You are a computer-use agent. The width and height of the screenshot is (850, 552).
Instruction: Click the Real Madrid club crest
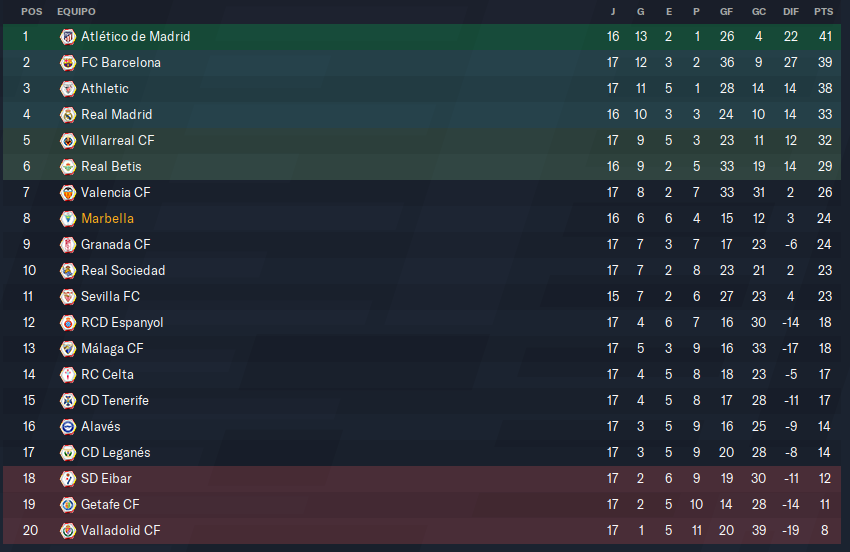[x=68, y=115]
